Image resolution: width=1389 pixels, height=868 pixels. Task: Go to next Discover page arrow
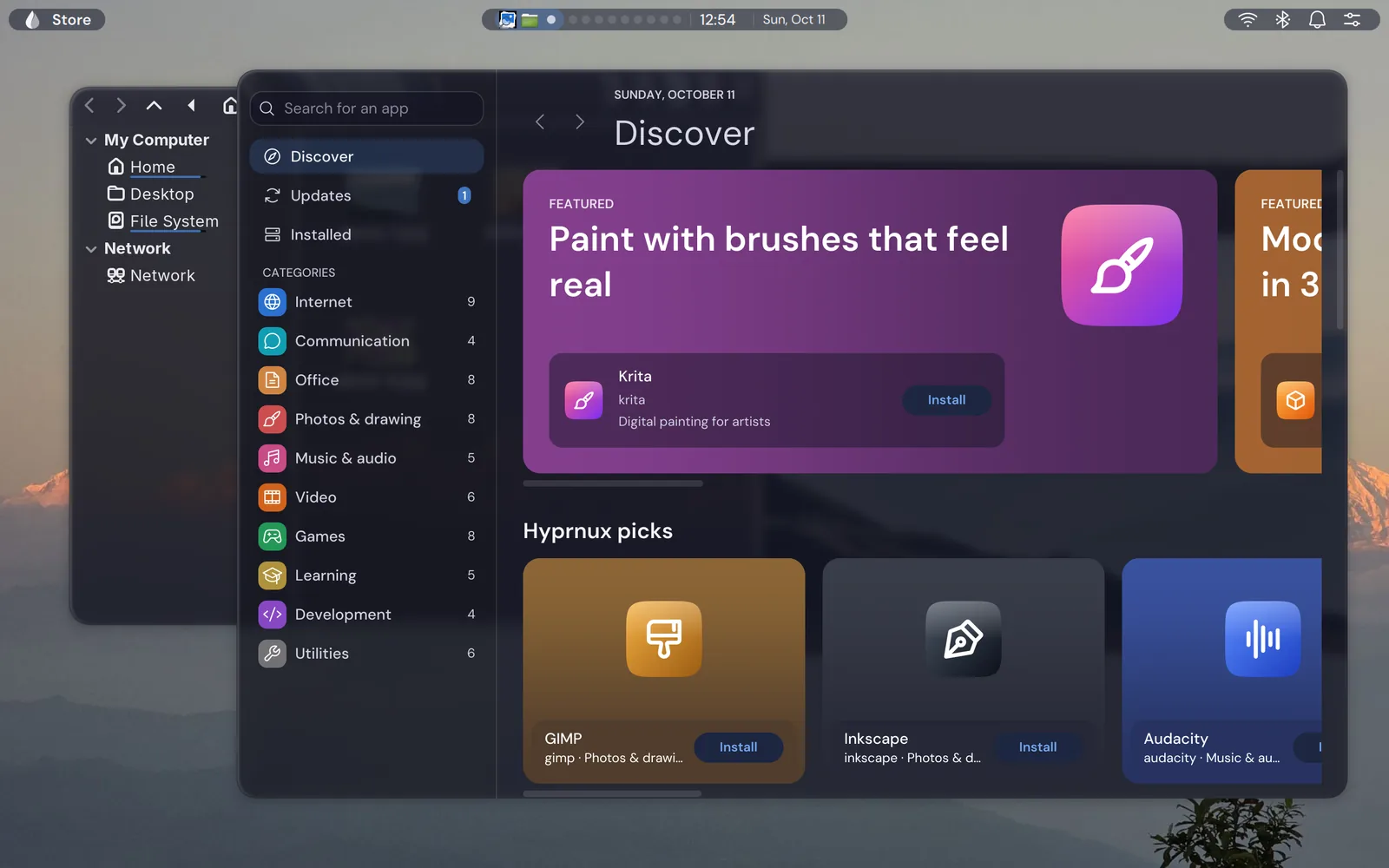click(580, 122)
